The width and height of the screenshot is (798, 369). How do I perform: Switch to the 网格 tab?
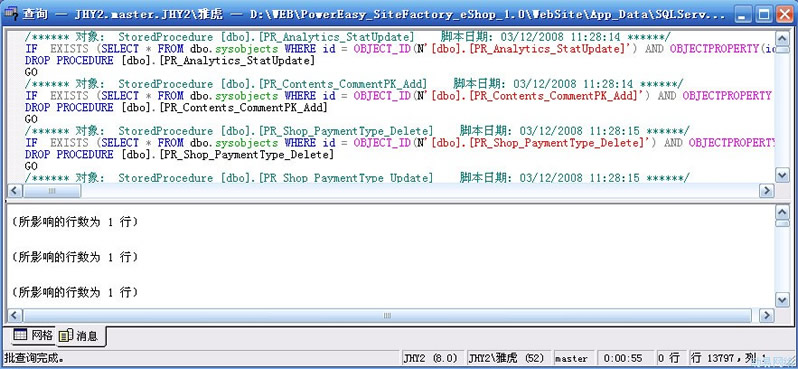tap(34, 335)
